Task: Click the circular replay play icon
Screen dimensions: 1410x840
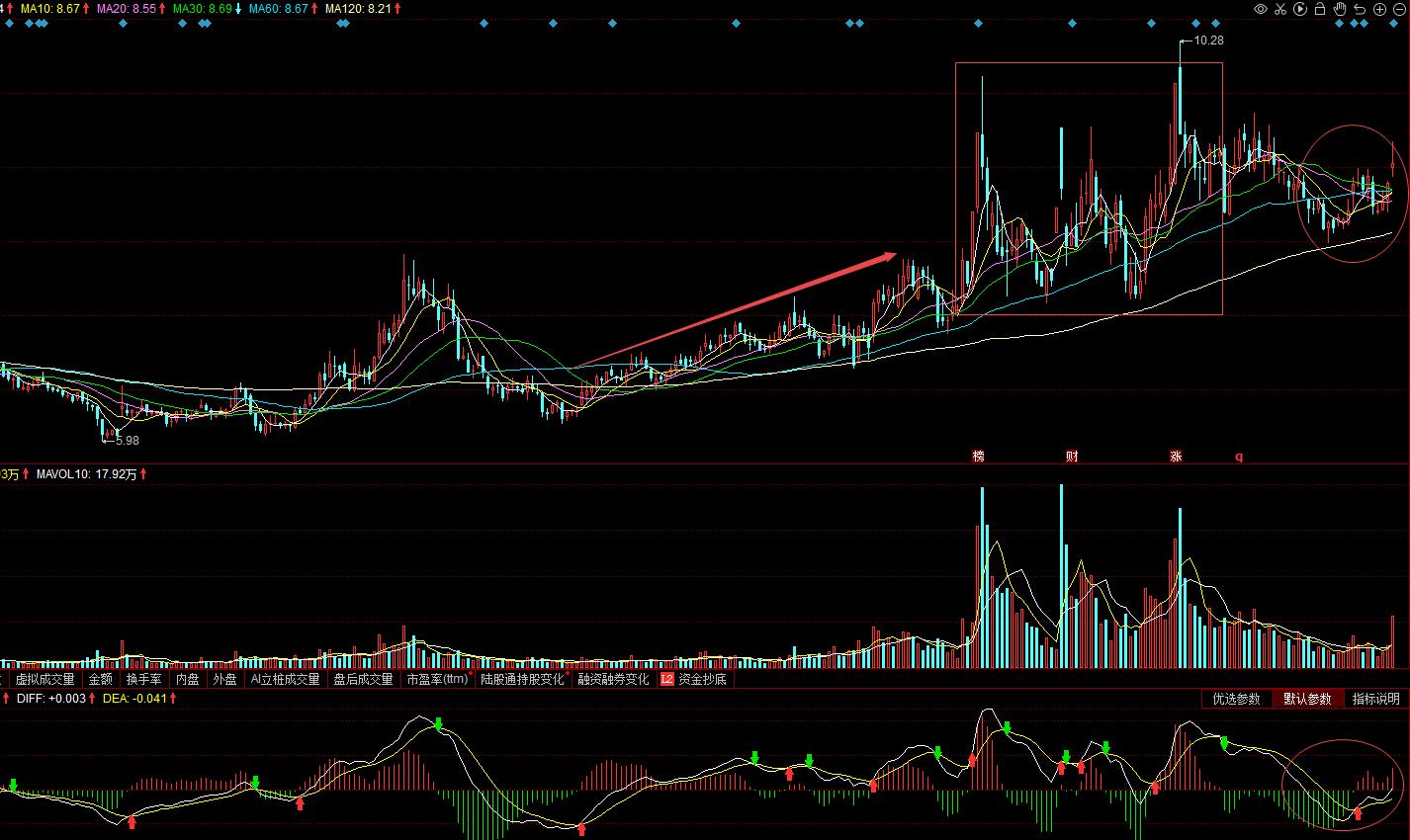Action: tap(1300, 9)
